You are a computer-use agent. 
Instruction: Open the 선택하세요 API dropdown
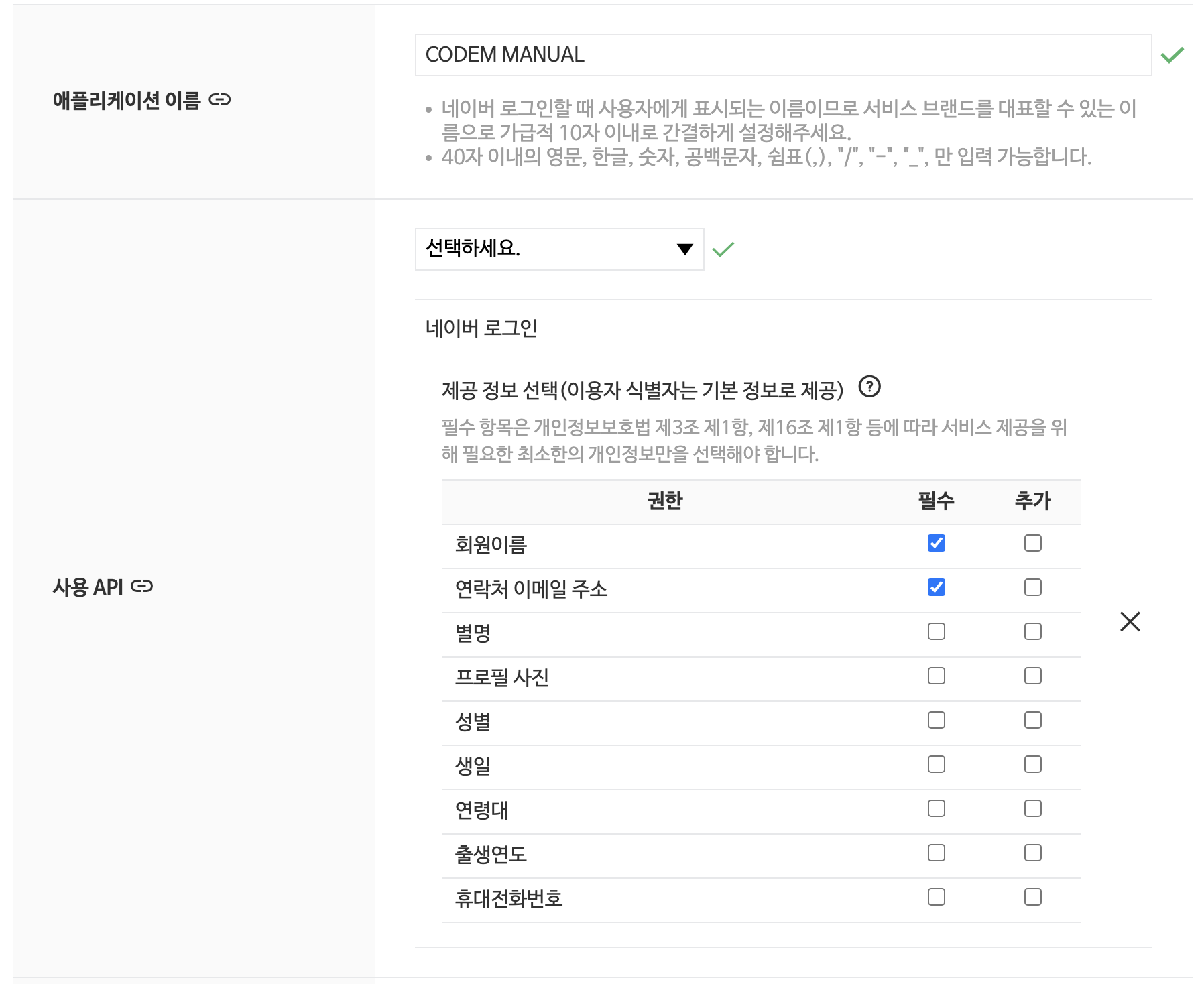tap(559, 249)
